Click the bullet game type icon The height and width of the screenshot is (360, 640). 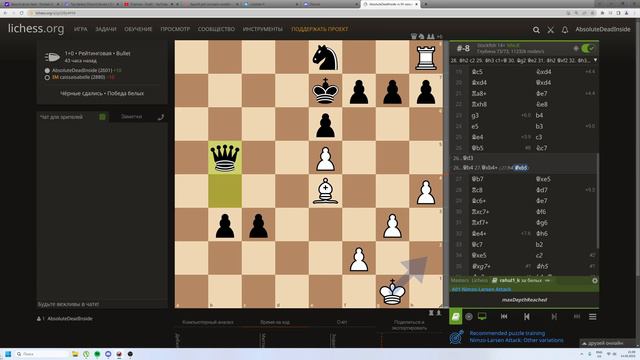click(x=52, y=57)
